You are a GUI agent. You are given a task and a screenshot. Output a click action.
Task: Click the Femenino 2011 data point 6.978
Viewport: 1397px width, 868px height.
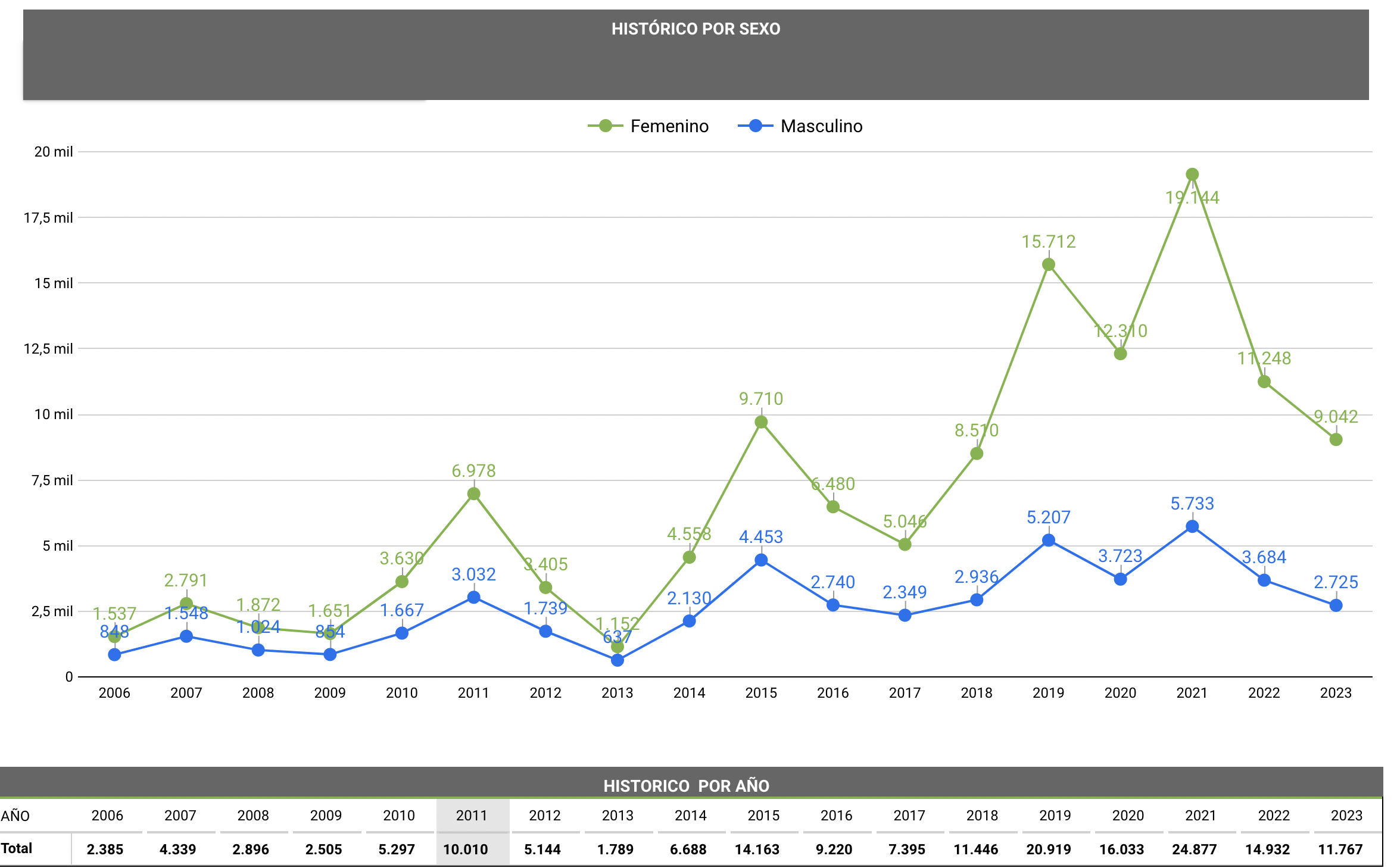(473, 494)
